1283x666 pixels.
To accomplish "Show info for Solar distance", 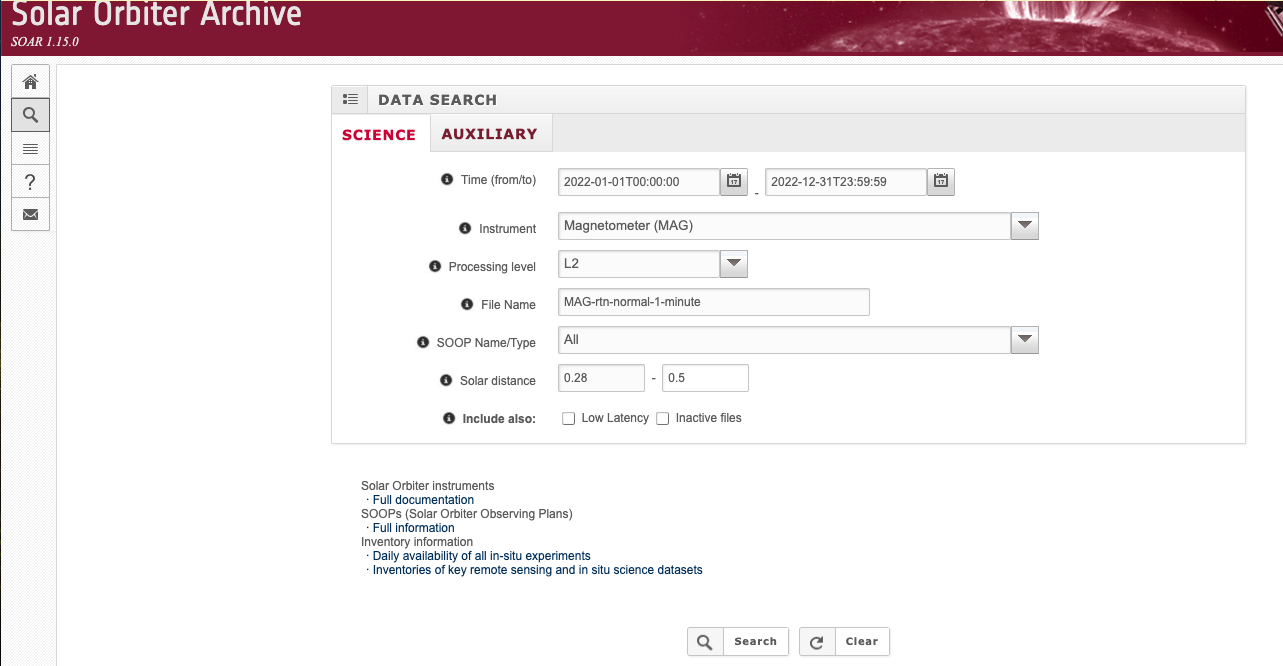I will click(x=446, y=380).
